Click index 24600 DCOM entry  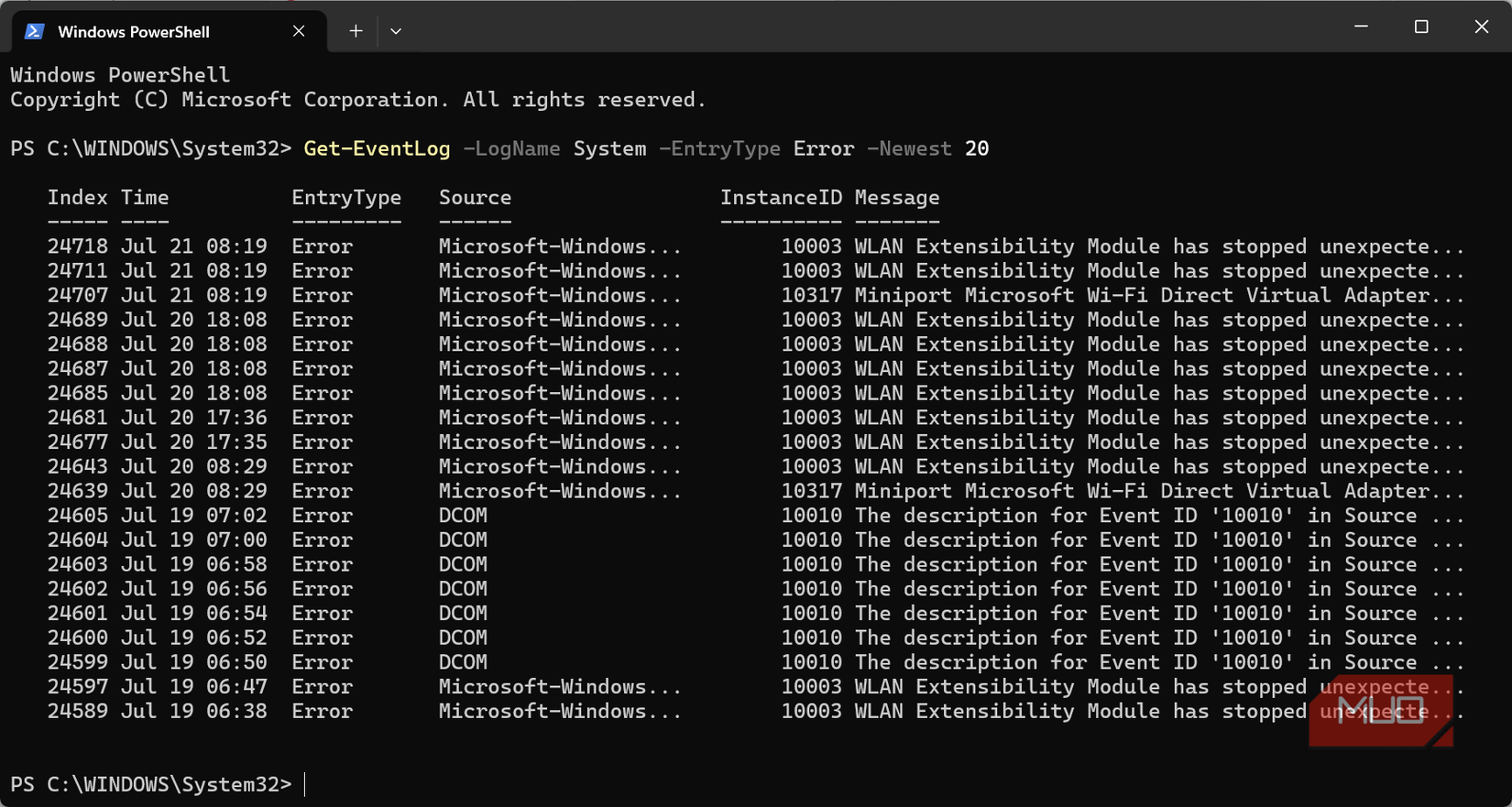756,638
